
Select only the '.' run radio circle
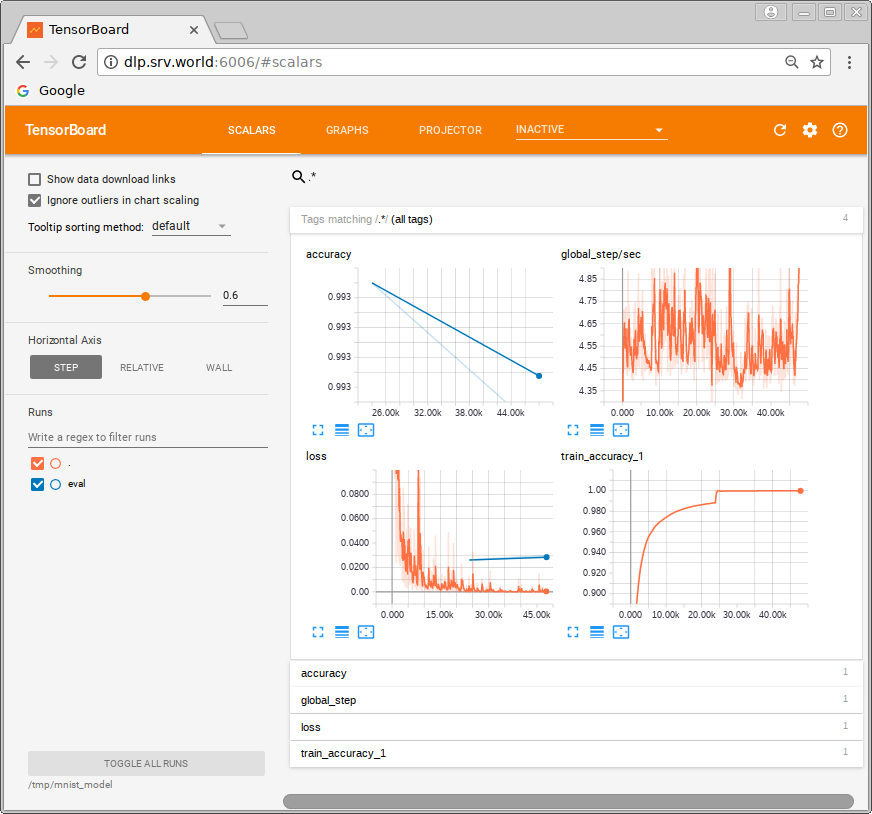pyautogui.click(x=56, y=463)
